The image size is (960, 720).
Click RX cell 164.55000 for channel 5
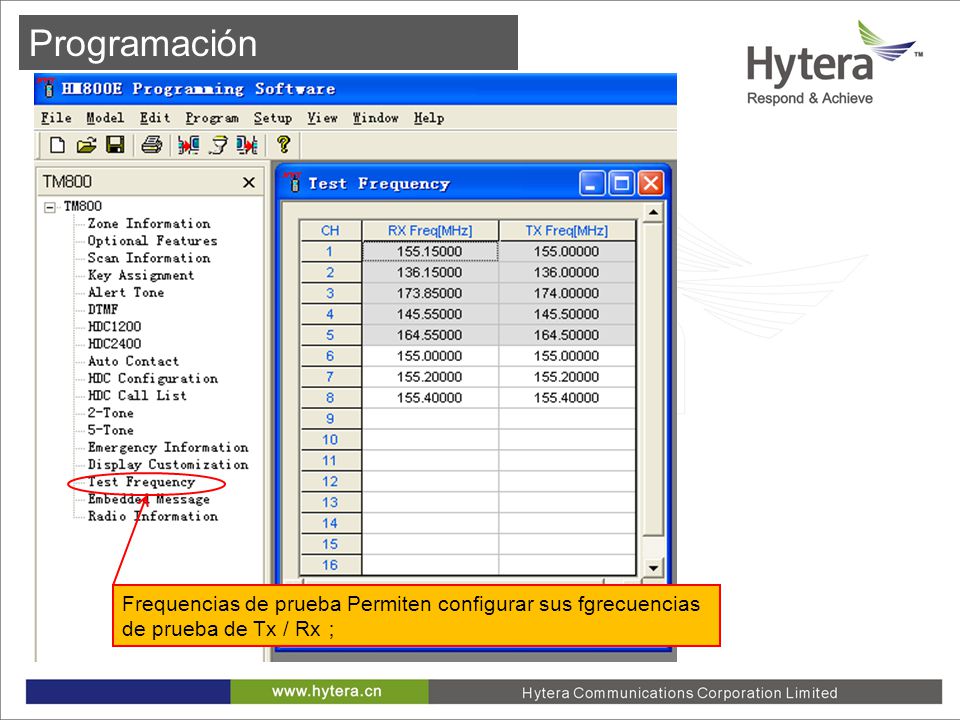click(430, 335)
